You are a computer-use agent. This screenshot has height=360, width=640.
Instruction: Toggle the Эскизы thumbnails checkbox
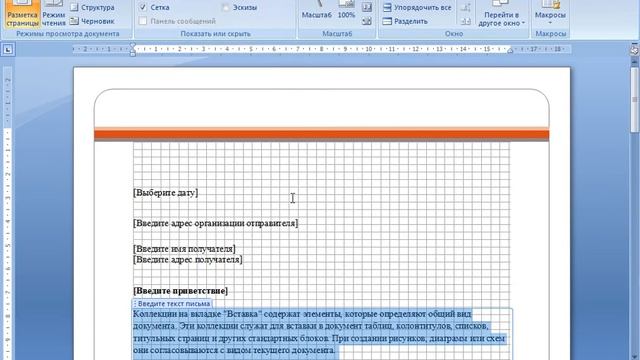(x=225, y=7)
